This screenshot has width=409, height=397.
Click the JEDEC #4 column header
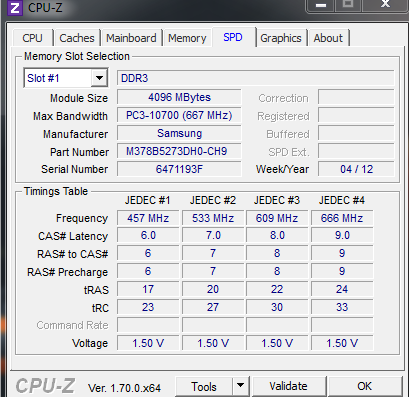pyautogui.click(x=342, y=200)
